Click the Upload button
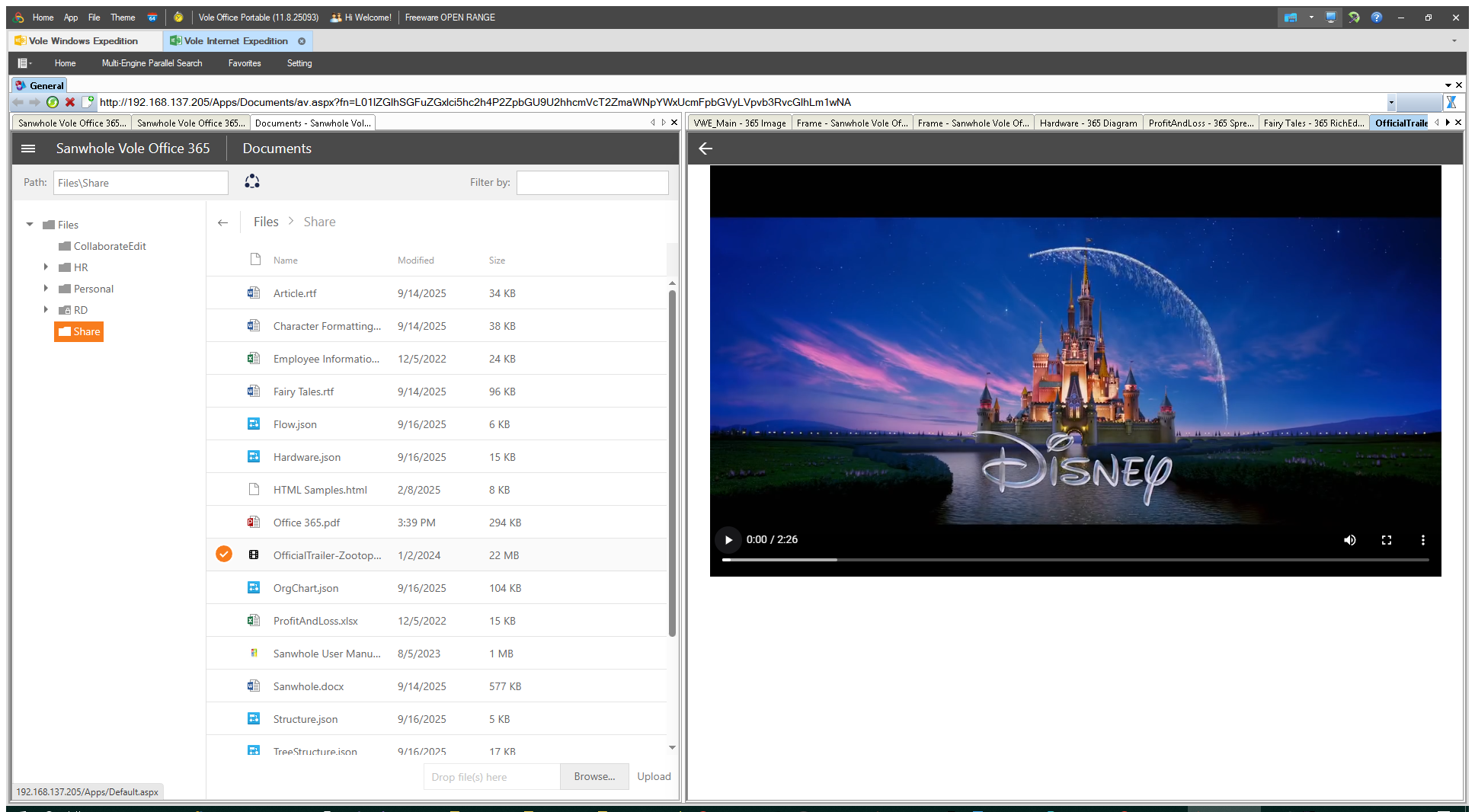 [x=654, y=776]
